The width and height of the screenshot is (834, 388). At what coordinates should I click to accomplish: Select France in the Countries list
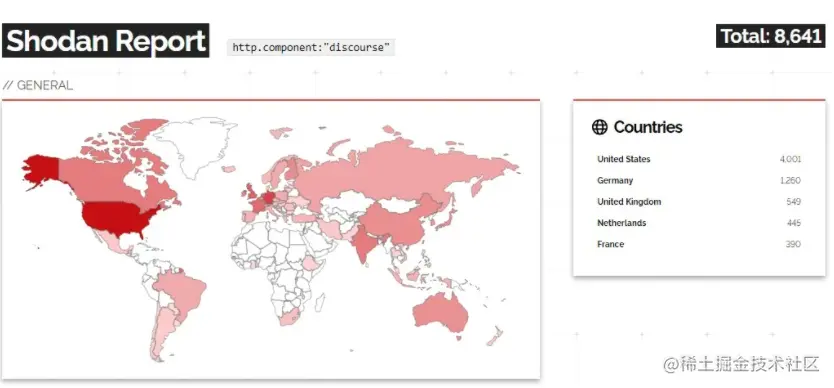610,244
